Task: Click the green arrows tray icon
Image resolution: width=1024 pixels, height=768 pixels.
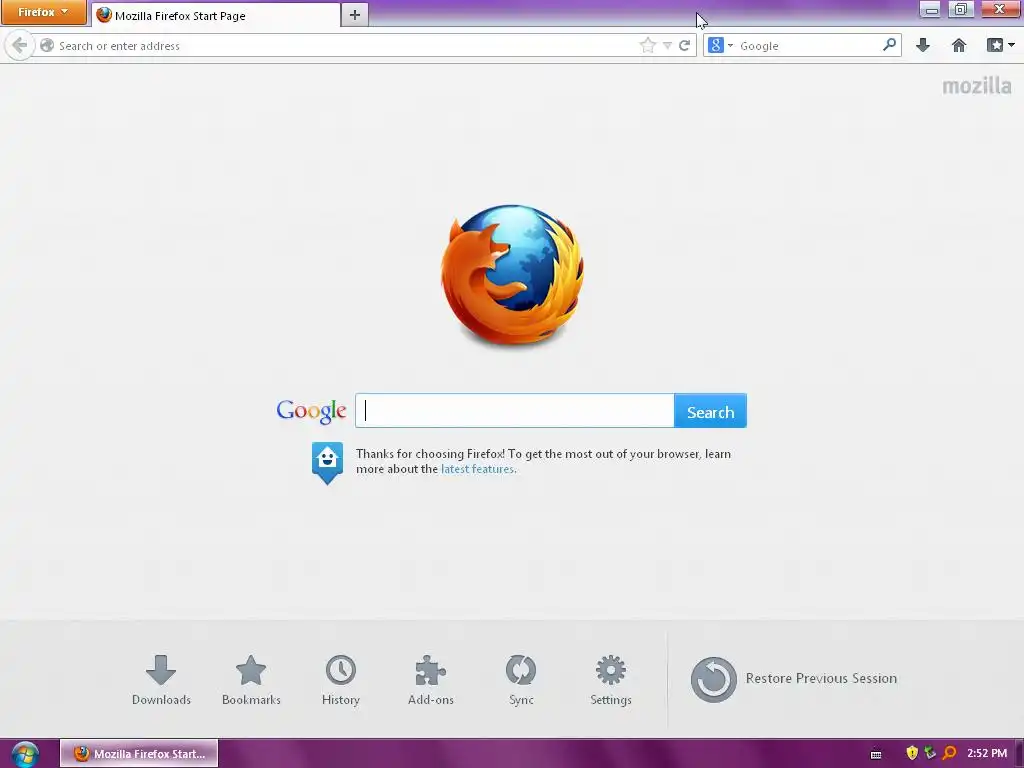Action: [x=930, y=753]
